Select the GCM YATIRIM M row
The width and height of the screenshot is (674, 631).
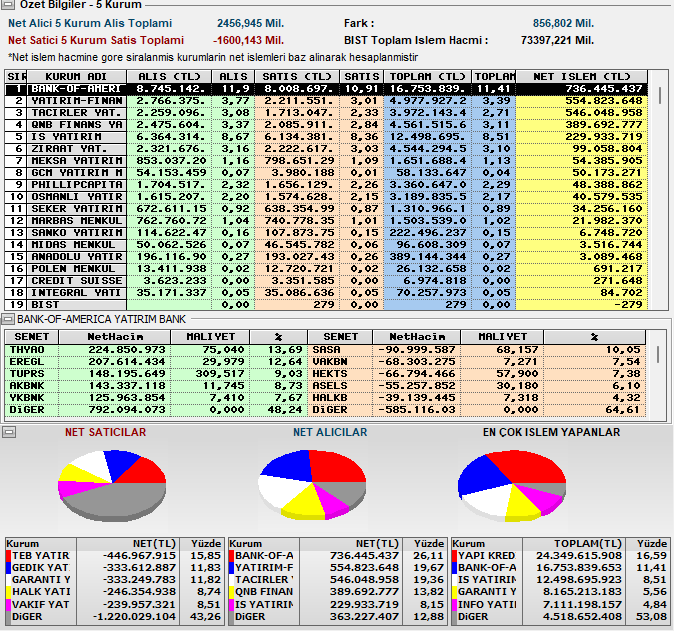pos(326,173)
